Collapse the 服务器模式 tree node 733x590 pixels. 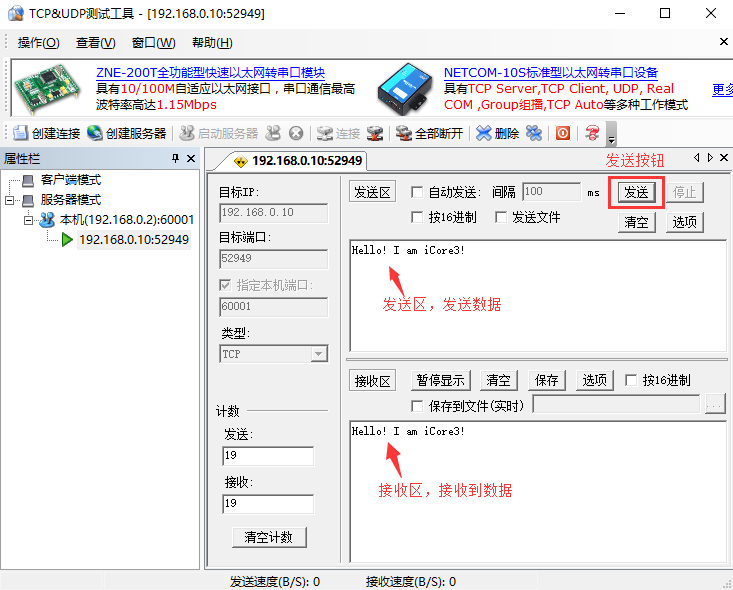11,200
